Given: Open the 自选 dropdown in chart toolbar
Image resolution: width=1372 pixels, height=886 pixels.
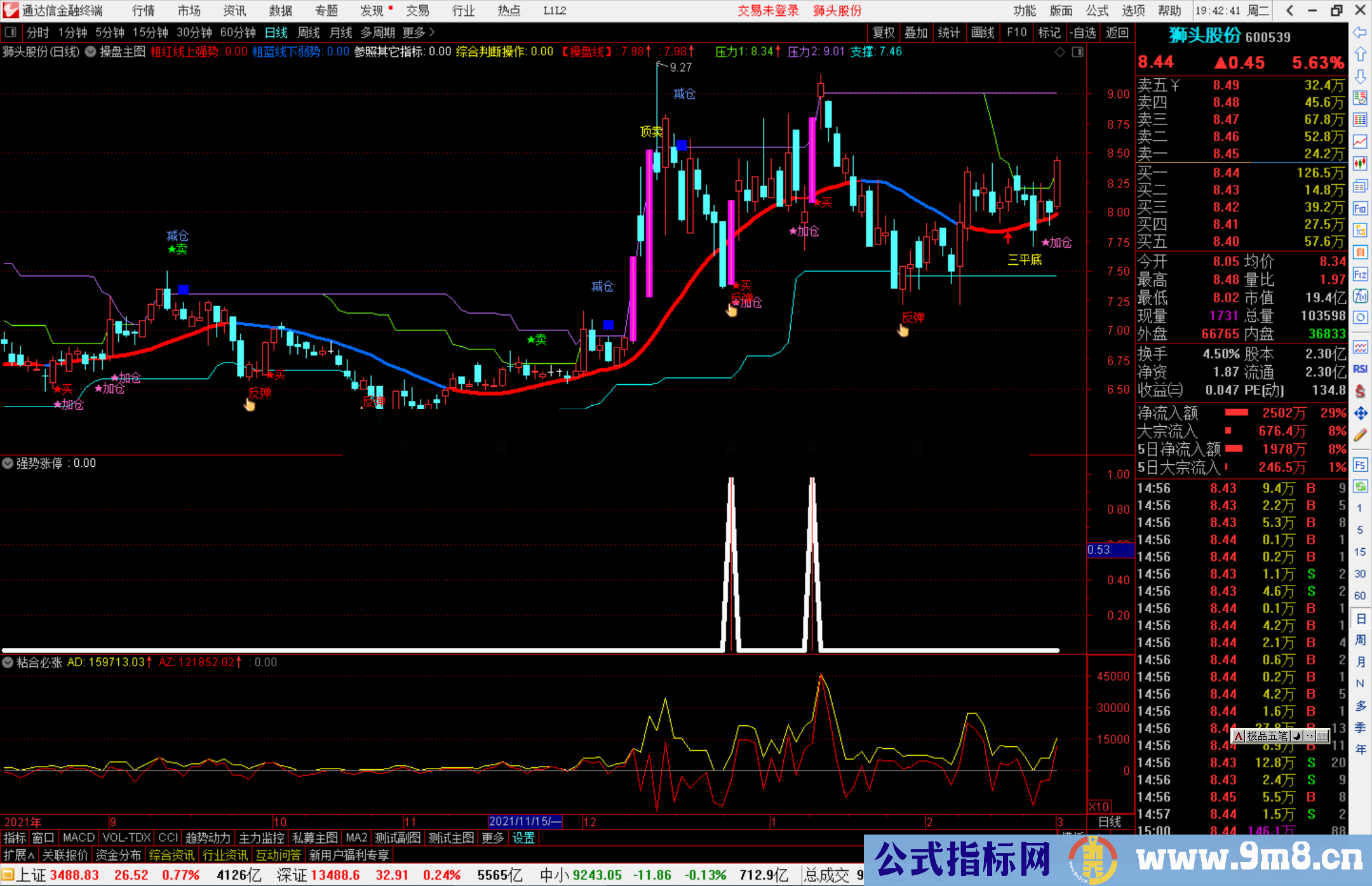Looking at the screenshot, I should (1083, 32).
